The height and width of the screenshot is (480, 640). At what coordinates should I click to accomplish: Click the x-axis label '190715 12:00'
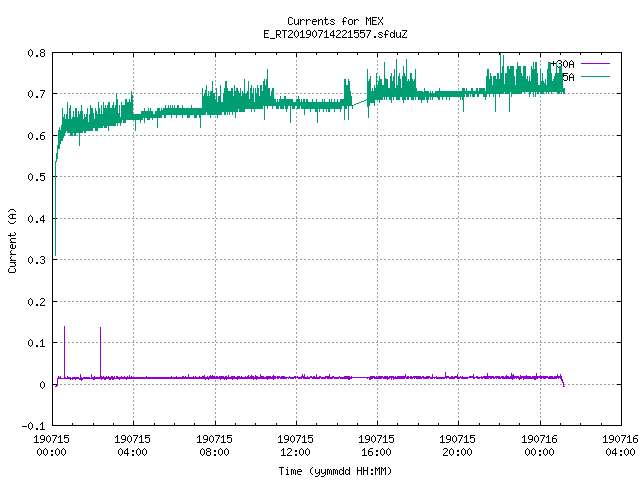(295, 445)
